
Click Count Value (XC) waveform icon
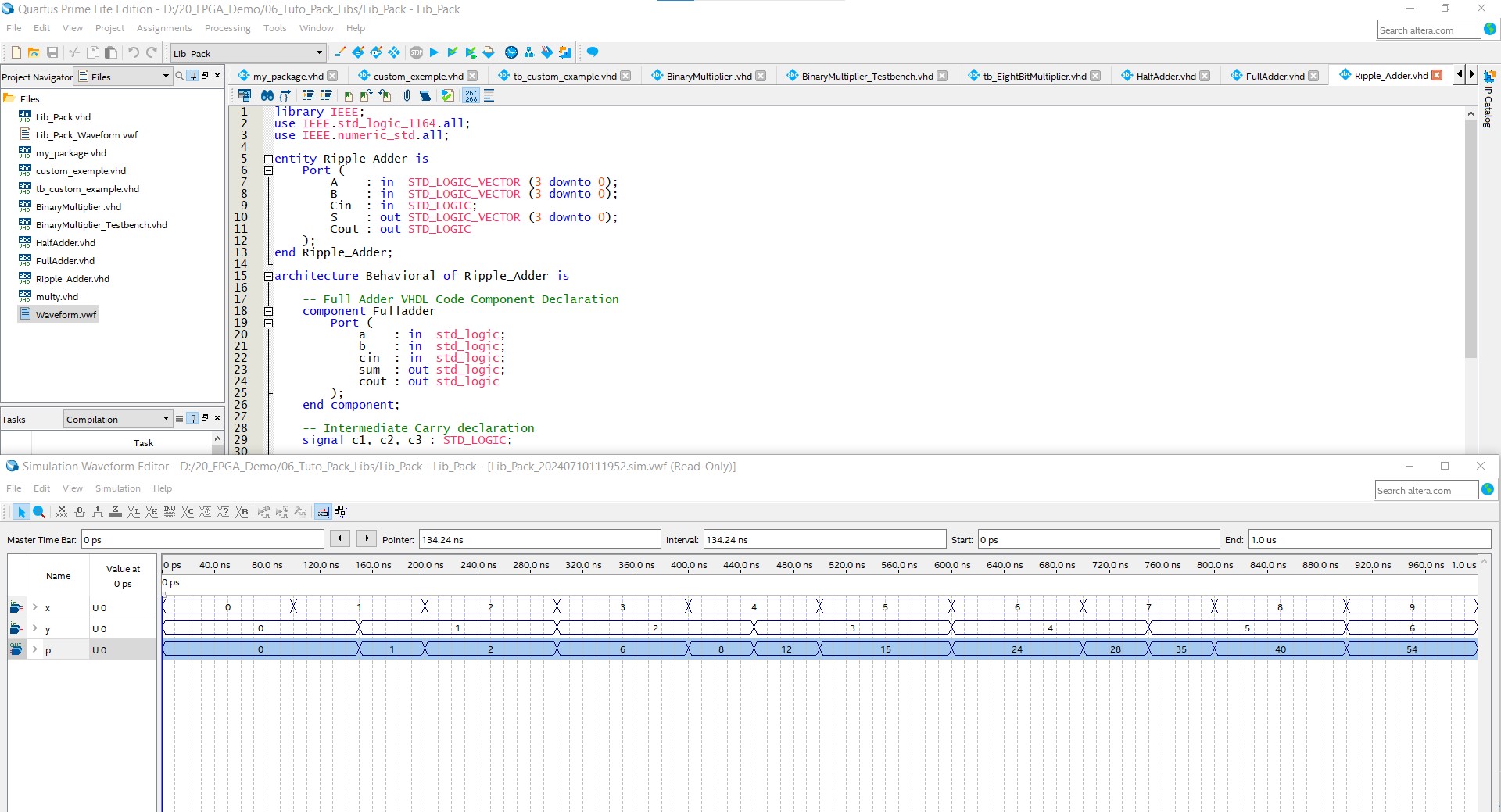click(188, 512)
